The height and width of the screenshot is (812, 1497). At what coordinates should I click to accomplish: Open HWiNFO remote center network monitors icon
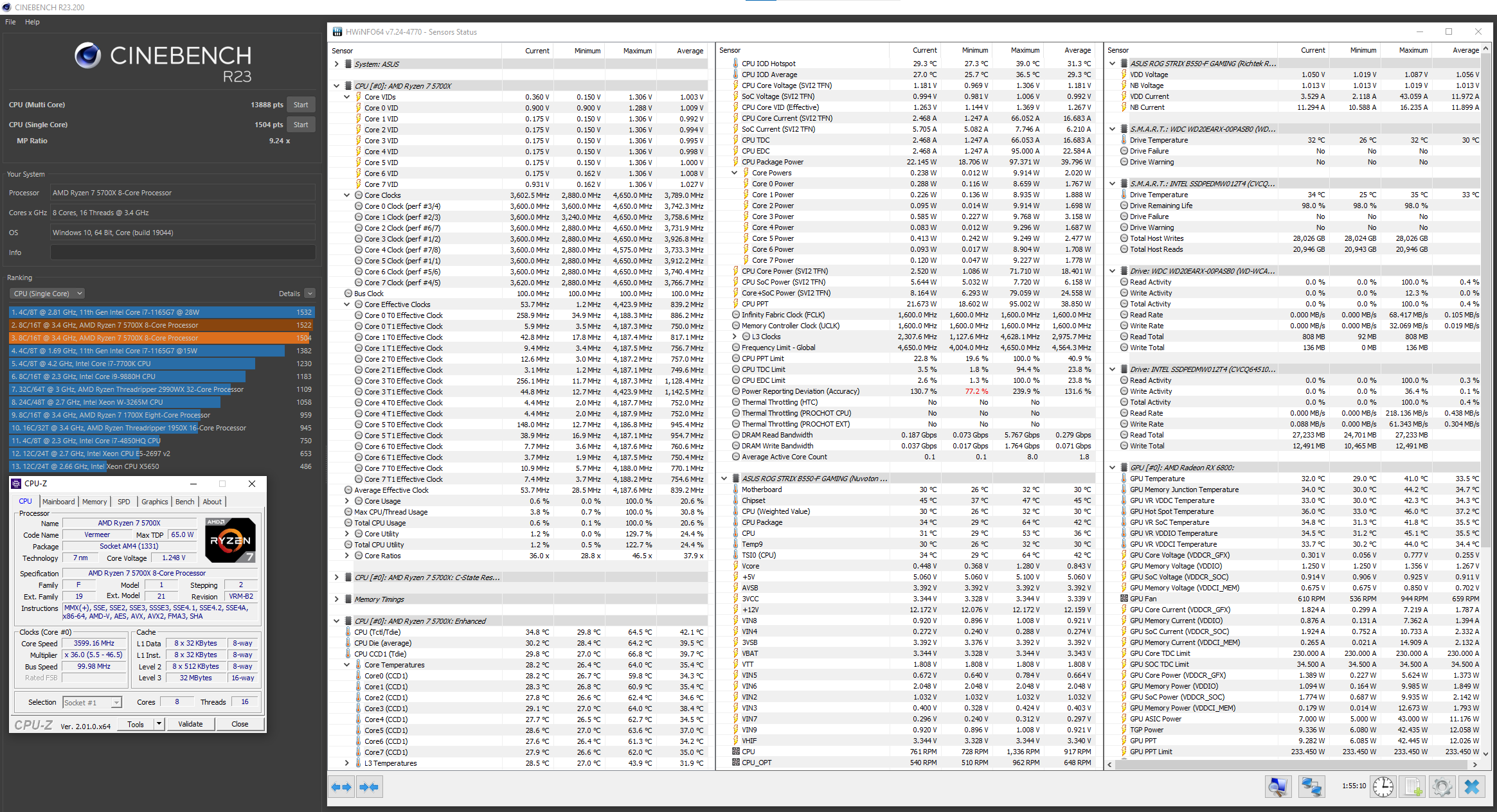click(x=1311, y=786)
